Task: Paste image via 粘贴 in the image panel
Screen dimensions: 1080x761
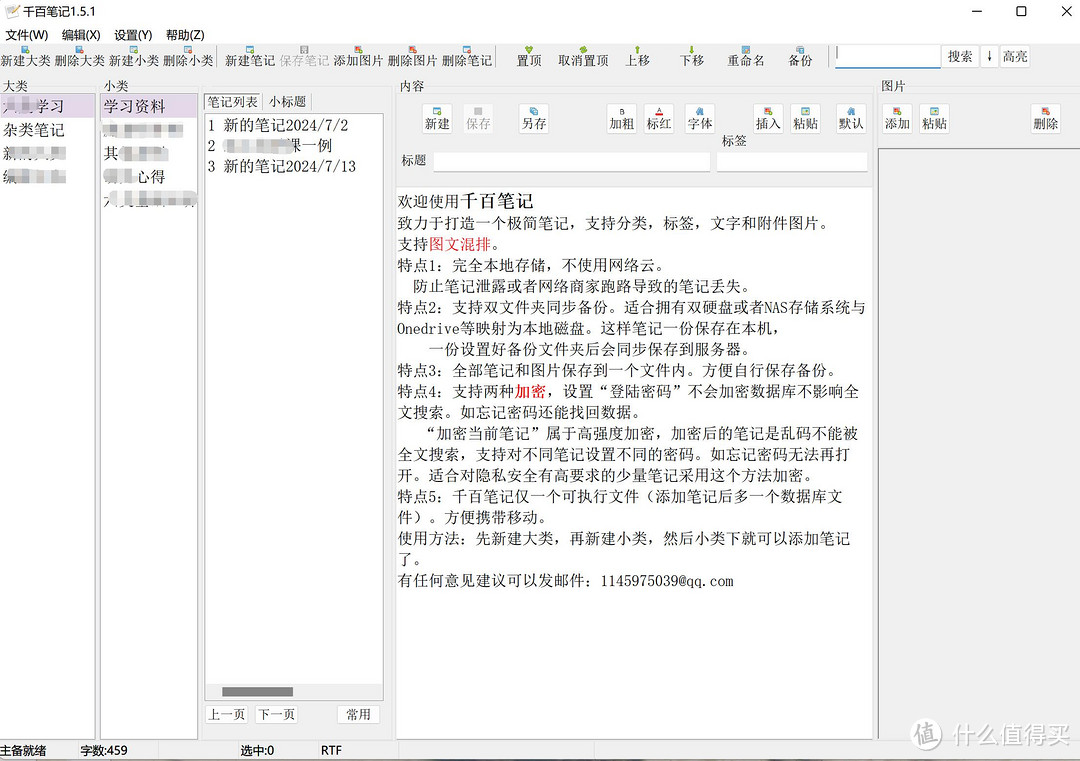Action: click(934, 120)
